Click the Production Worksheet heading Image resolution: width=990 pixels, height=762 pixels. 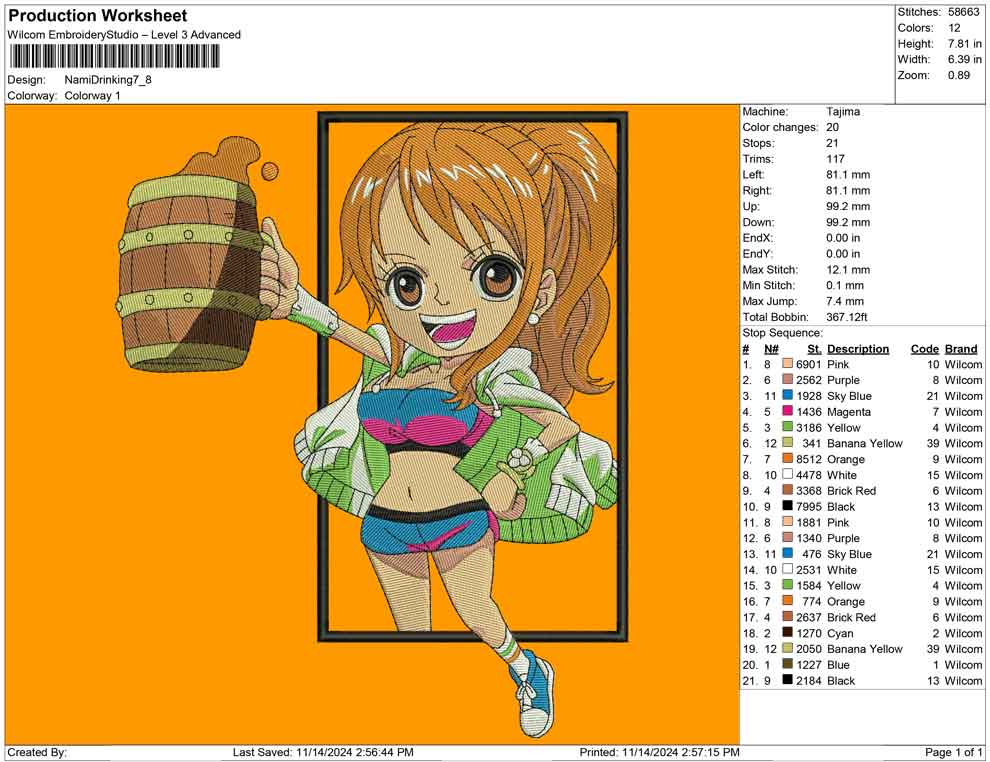pyautogui.click(x=97, y=16)
